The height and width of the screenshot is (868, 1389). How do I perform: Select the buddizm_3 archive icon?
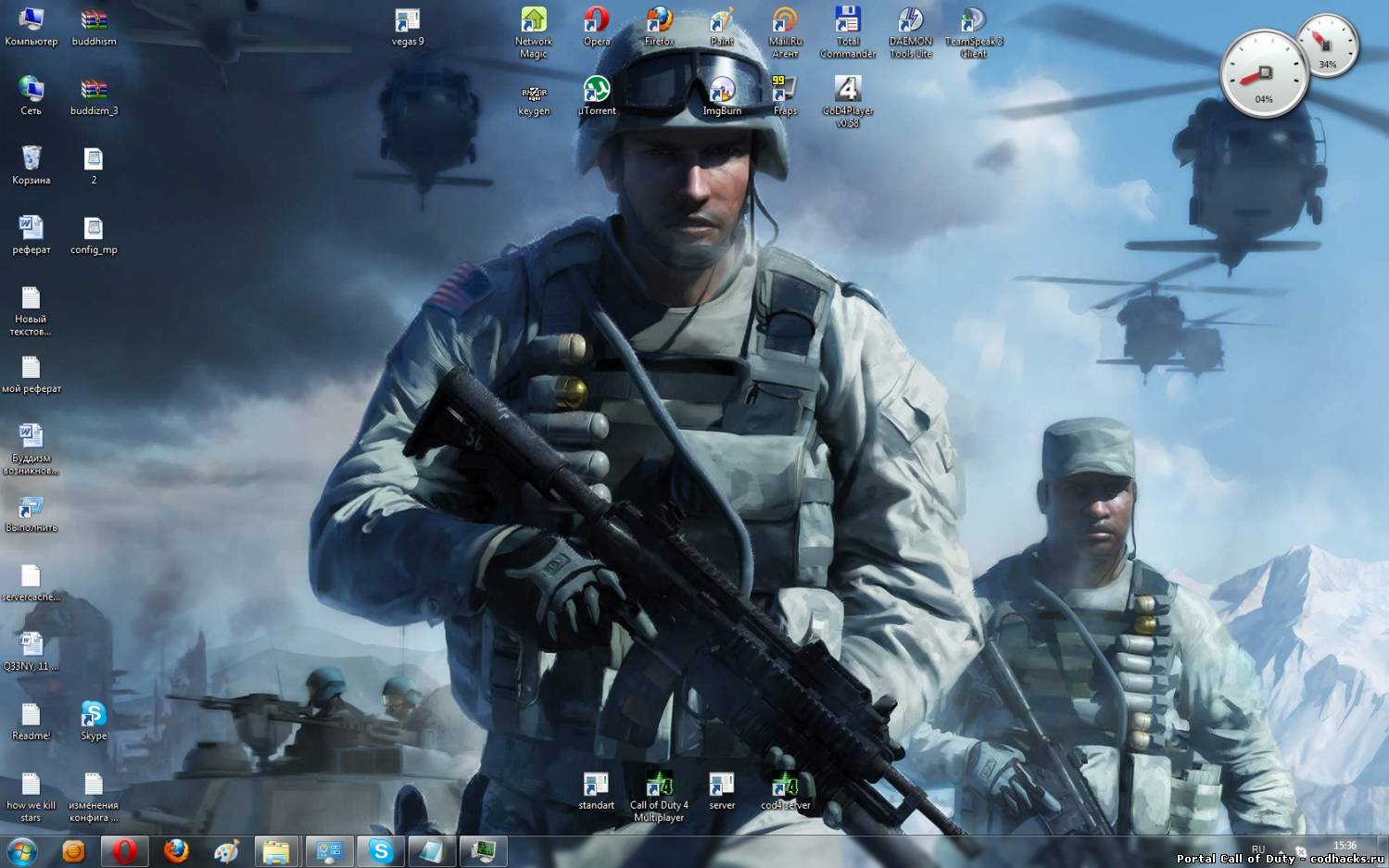coord(94,95)
